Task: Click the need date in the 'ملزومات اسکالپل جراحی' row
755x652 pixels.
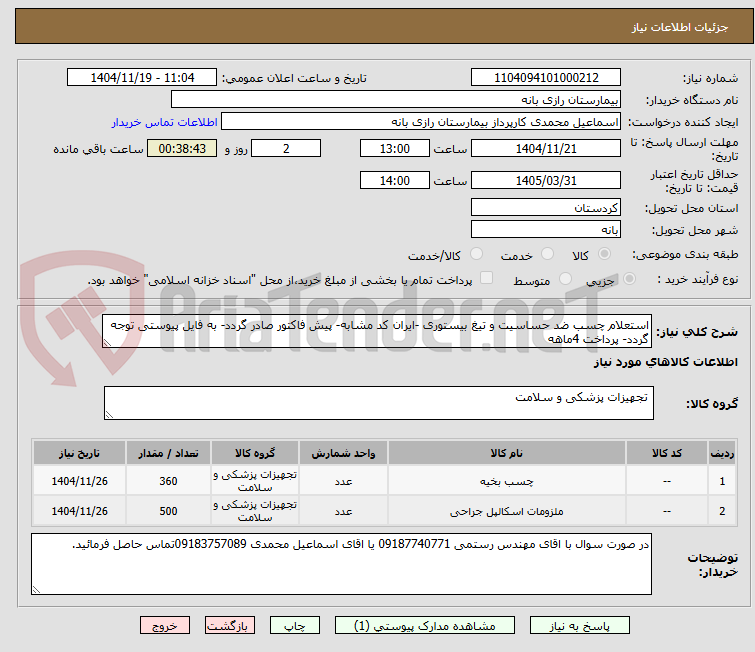Action: (79, 511)
